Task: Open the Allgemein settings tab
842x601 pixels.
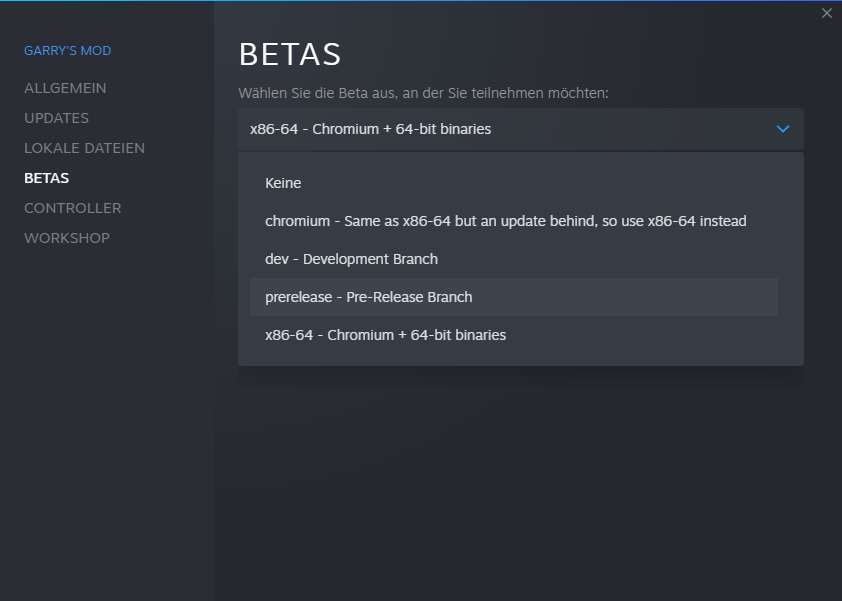Action: (x=65, y=88)
